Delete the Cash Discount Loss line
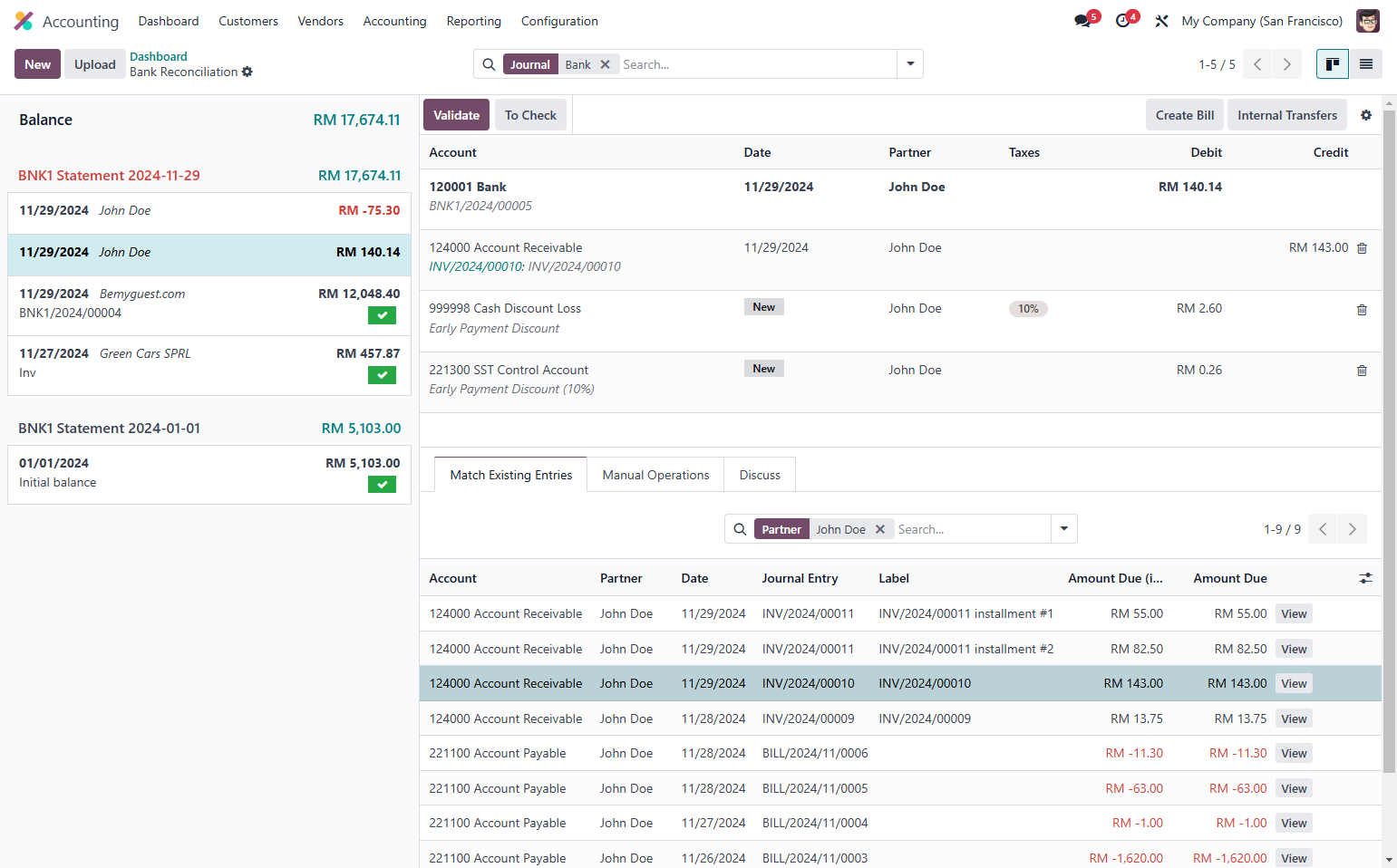Image resolution: width=1397 pixels, height=868 pixels. [x=1362, y=310]
